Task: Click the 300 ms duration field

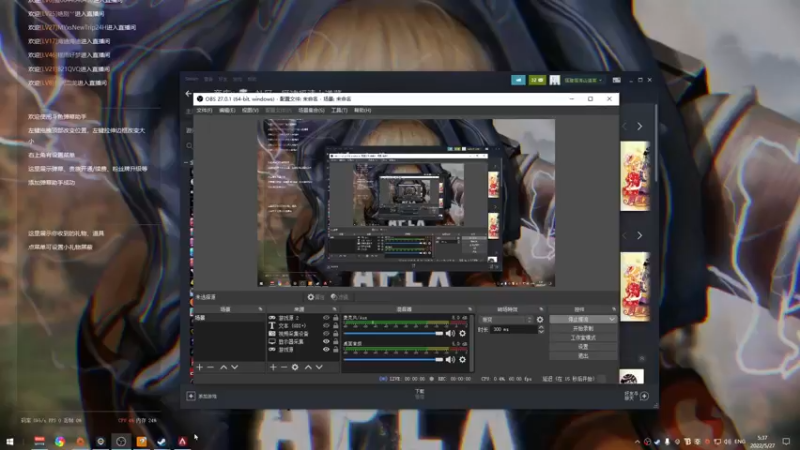Action: 514,330
